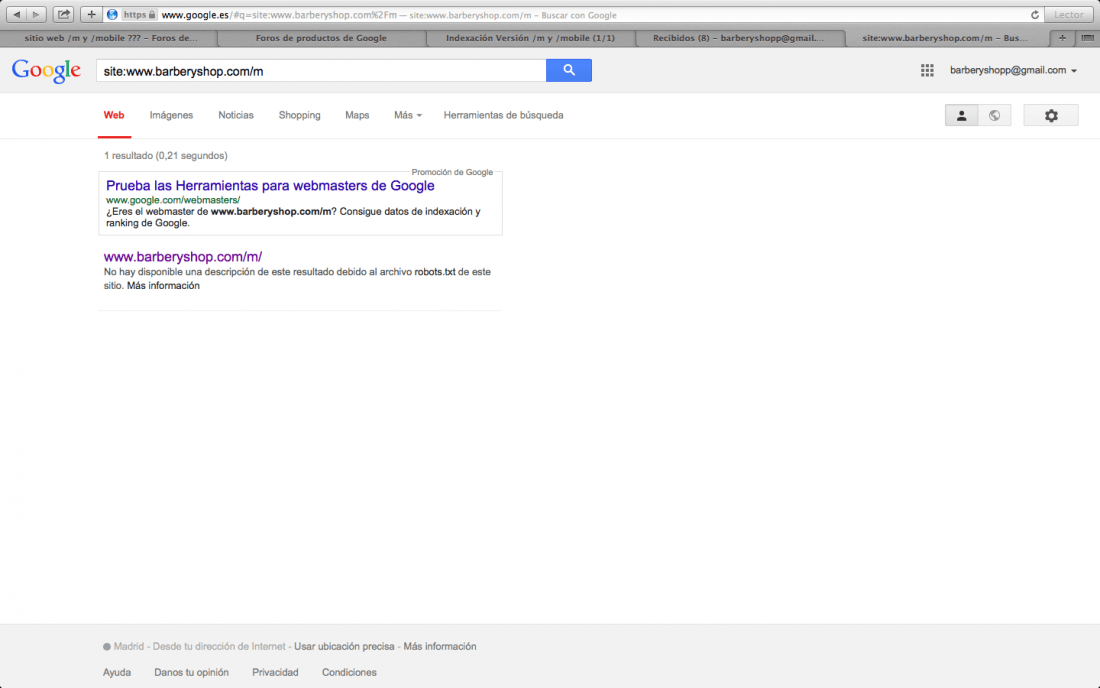Switch to 'sitio web /m y /mobile' tab

click(x=110, y=38)
